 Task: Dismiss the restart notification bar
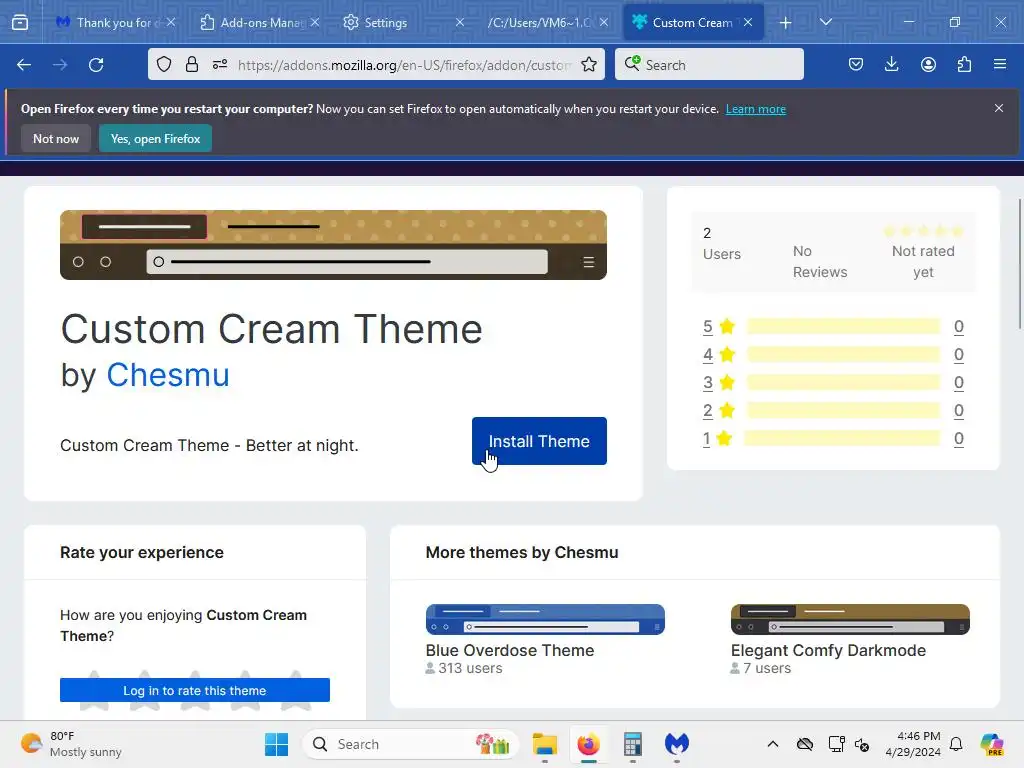pyautogui.click(x=999, y=108)
